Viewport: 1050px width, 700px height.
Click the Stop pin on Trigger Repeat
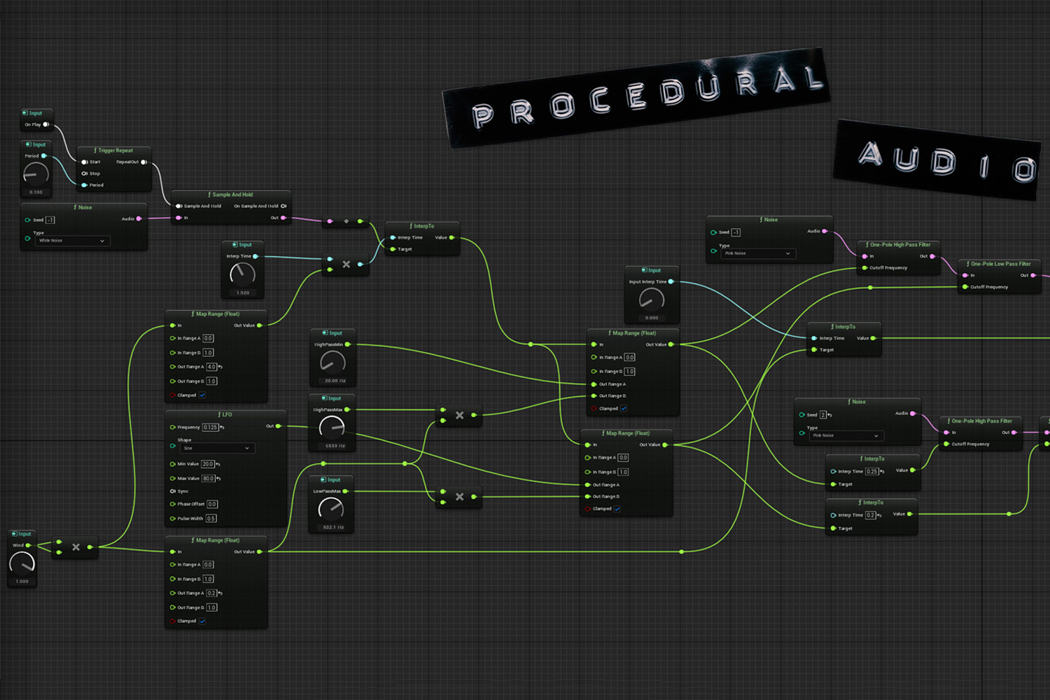84,173
